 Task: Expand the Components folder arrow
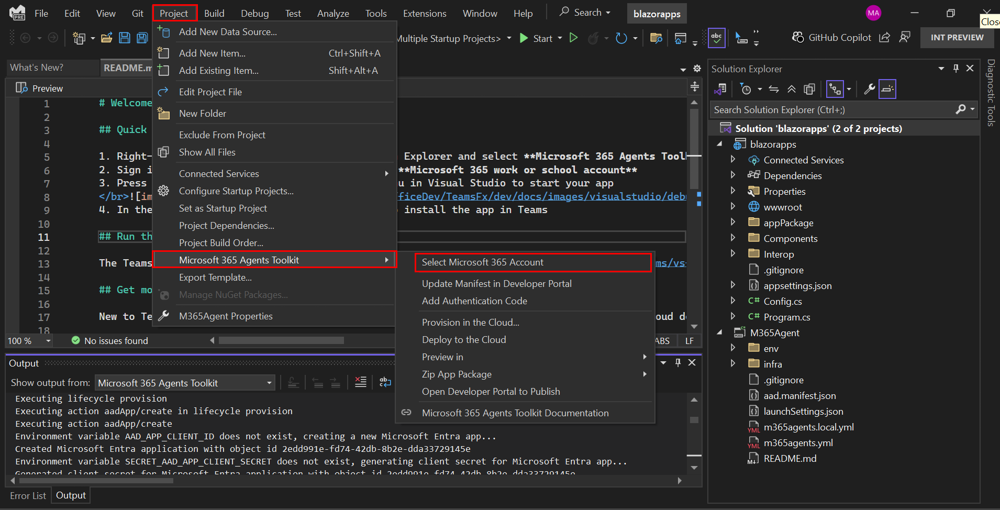click(733, 238)
